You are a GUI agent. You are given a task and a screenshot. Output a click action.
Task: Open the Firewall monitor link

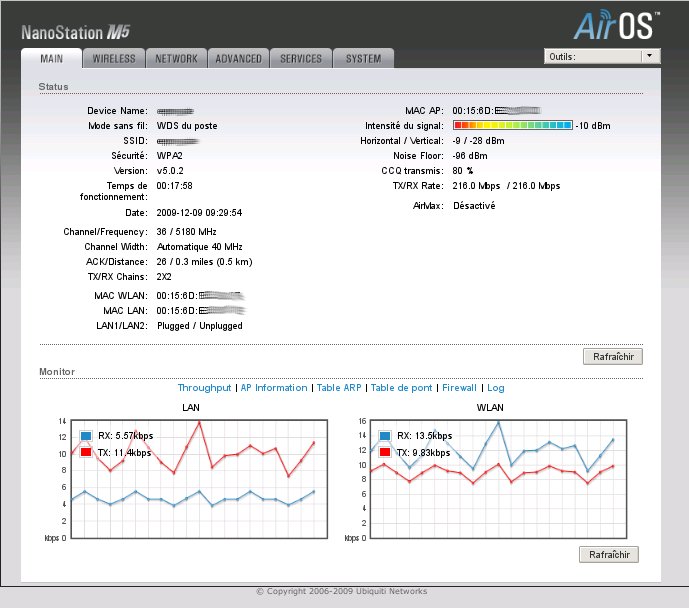pos(459,388)
